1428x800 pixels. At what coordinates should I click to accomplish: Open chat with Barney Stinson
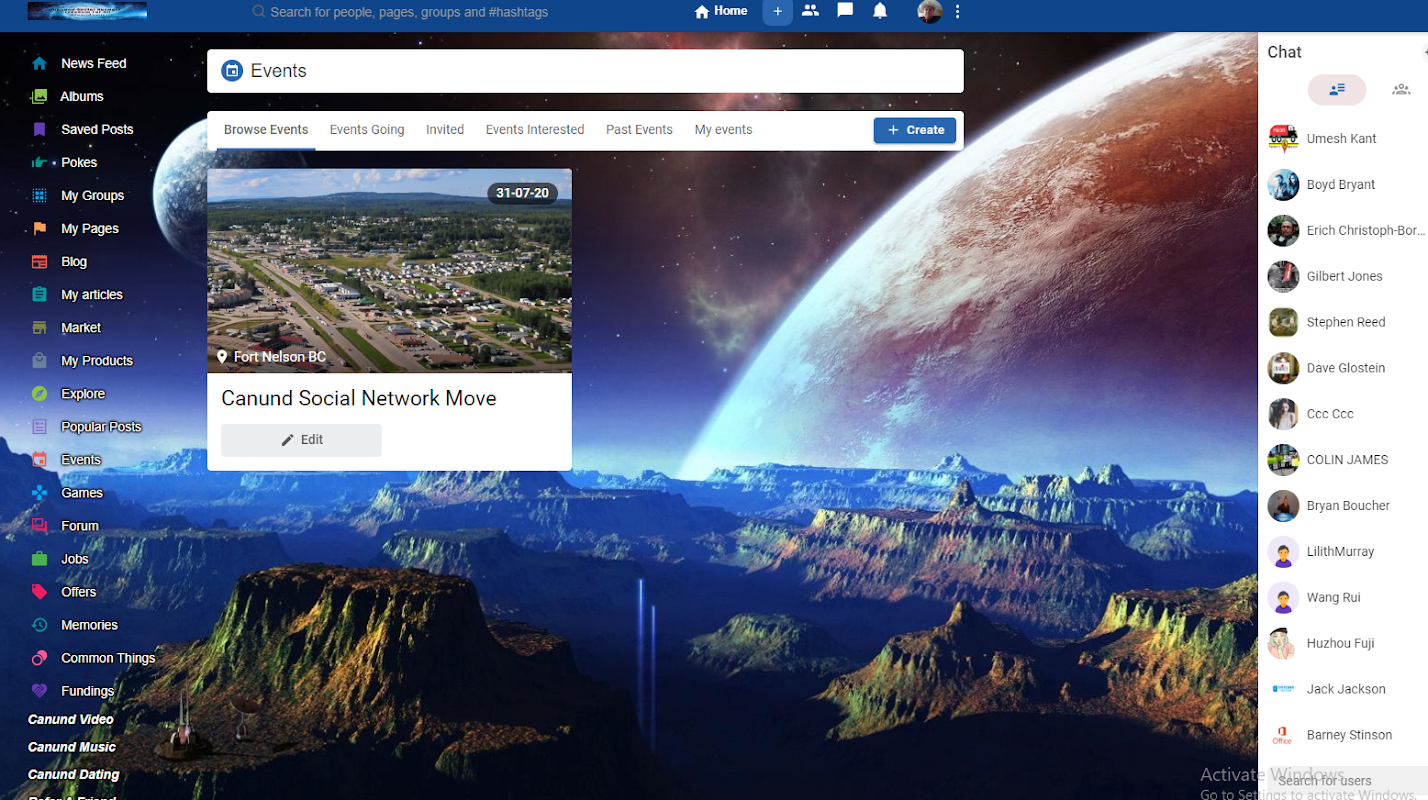pyautogui.click(x=1343, y=735)
